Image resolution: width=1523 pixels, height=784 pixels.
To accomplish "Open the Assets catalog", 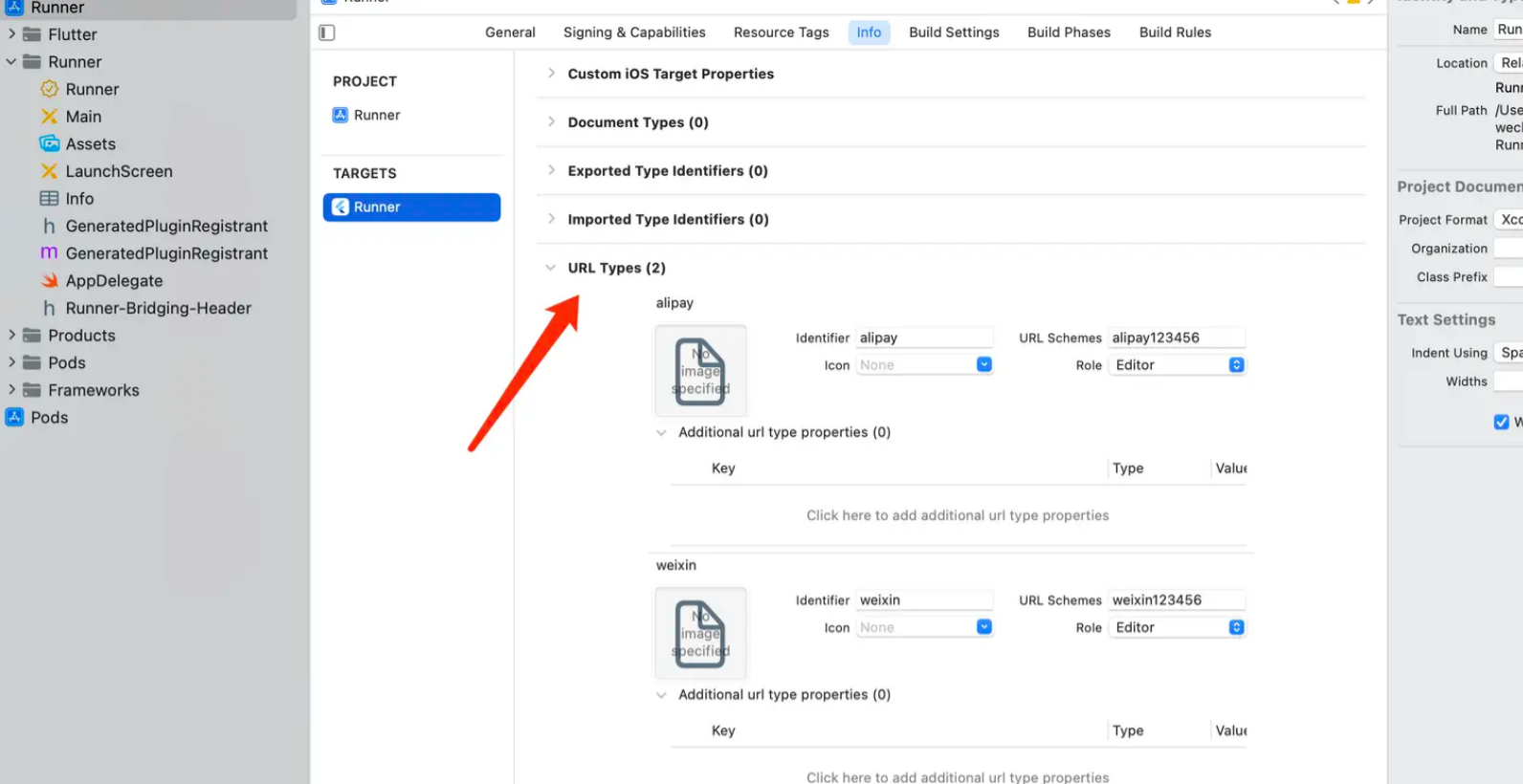I will click(x=90, y=144).
